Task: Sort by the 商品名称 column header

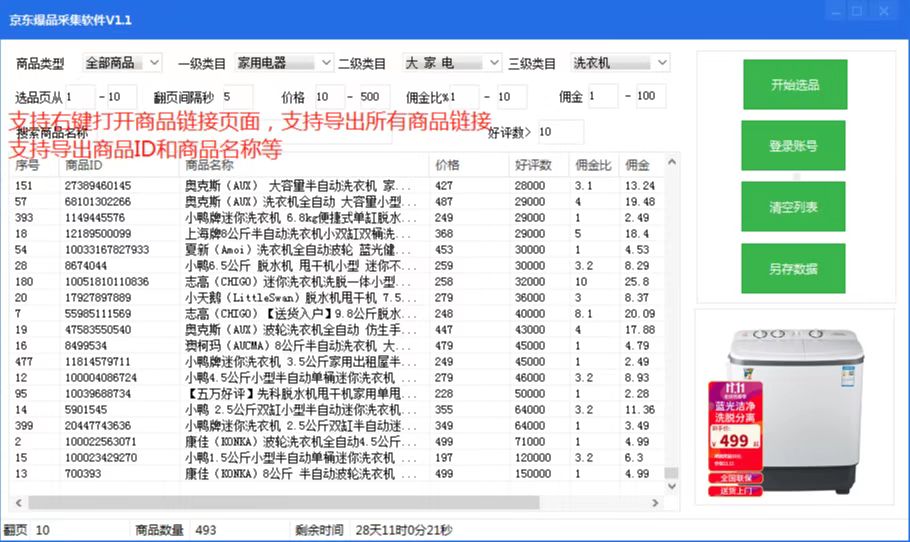Action: click(x=304, y=165)
